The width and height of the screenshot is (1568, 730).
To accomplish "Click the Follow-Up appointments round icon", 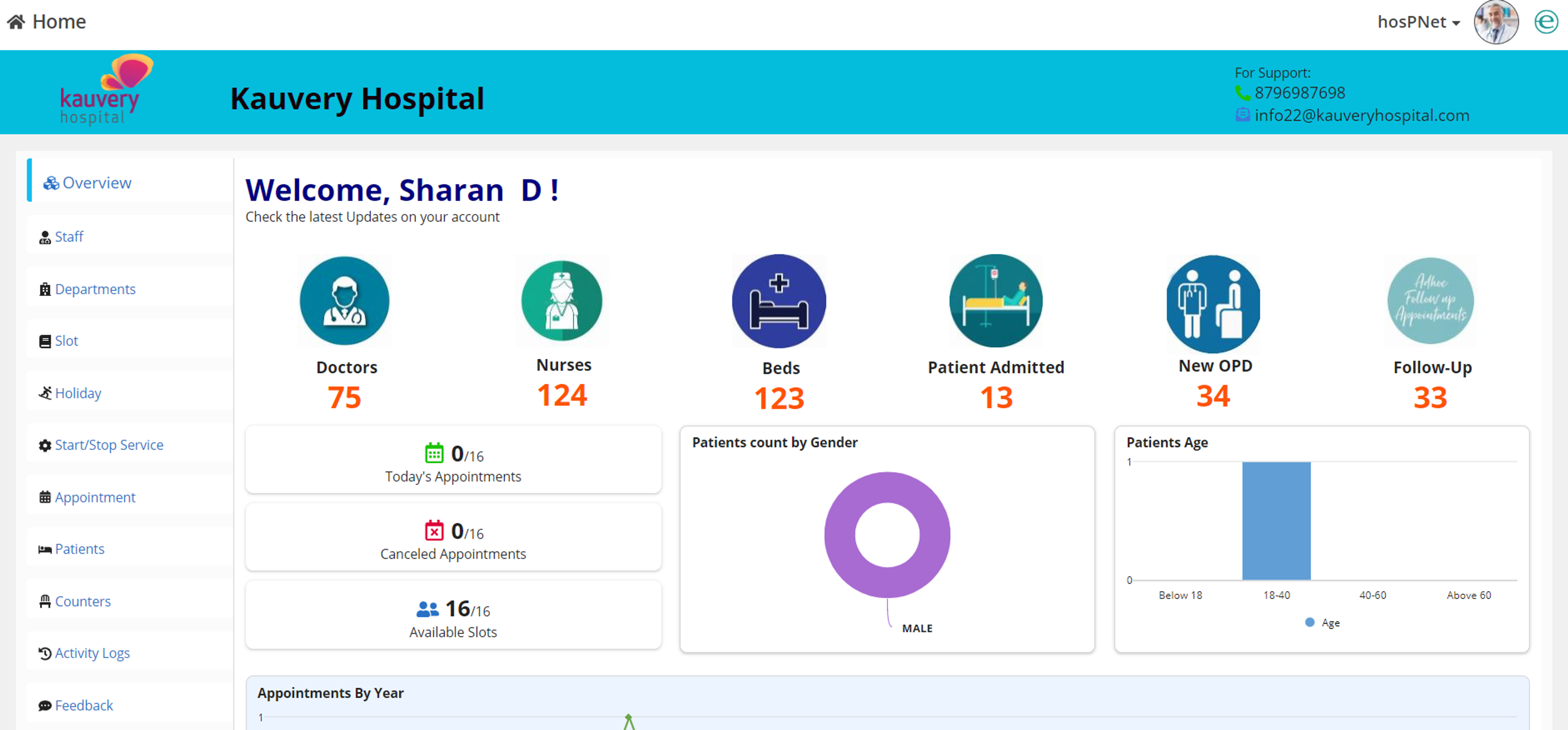I will pos(1430,301).
